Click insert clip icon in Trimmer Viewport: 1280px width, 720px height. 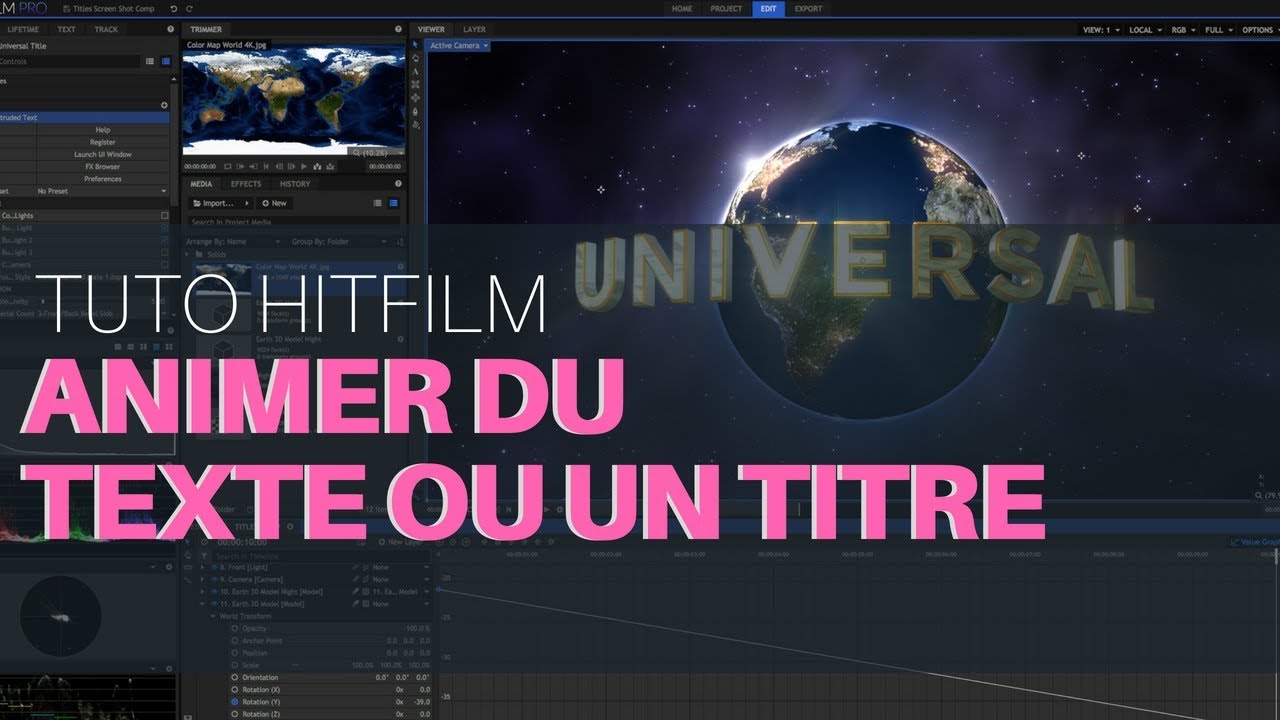(x=317, y=166)
